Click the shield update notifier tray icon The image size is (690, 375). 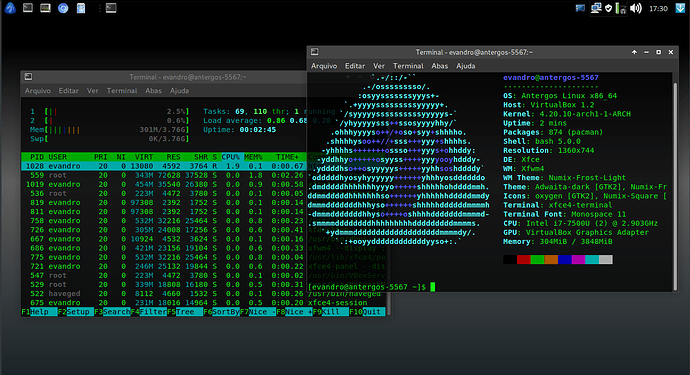tap(609, 8)
